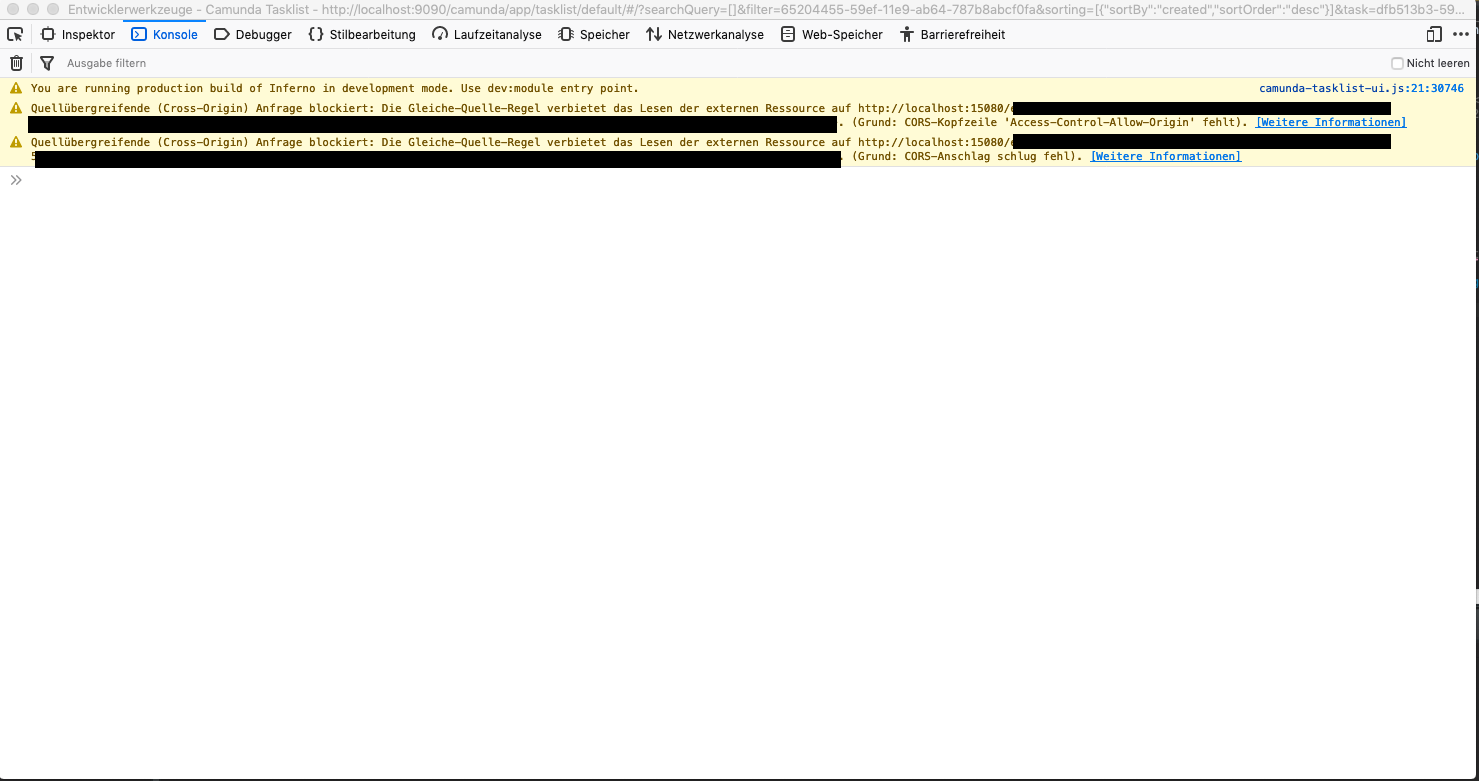Open the Web-Speicher tab
Screen dimensions: 1479x781
point(832,34)
